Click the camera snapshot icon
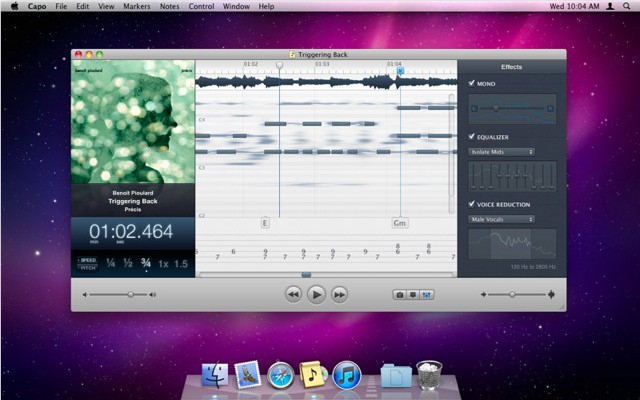The width and height of the screenshot is (640, 400). [x=400, y=295]
